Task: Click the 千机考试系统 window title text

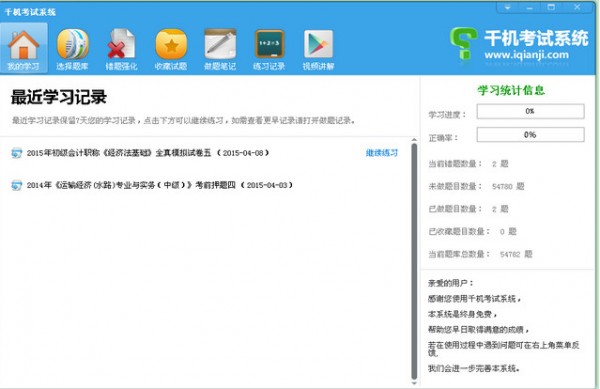Action: (x=30, y=12)
